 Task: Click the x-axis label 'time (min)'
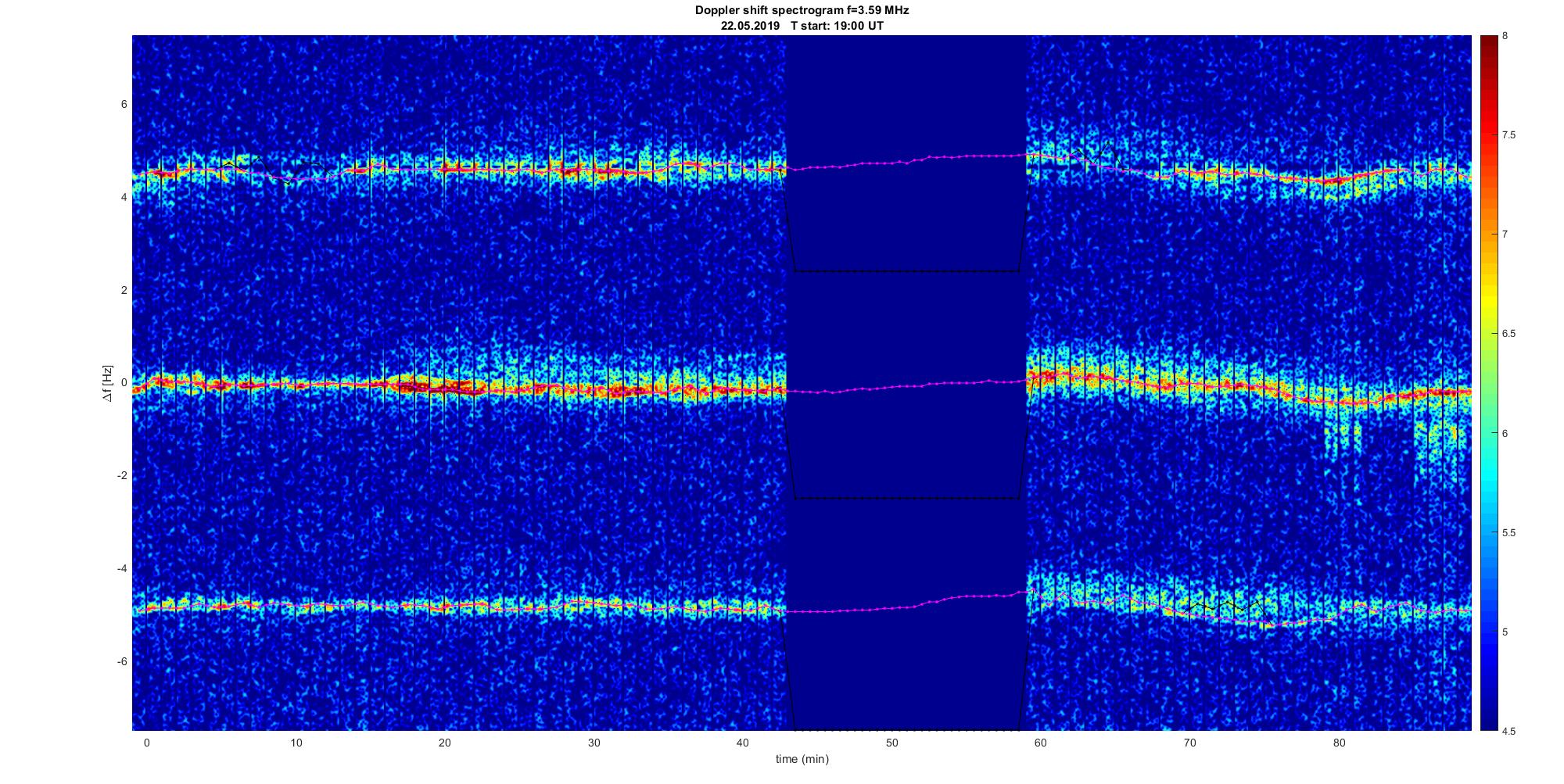coord(802,759)
